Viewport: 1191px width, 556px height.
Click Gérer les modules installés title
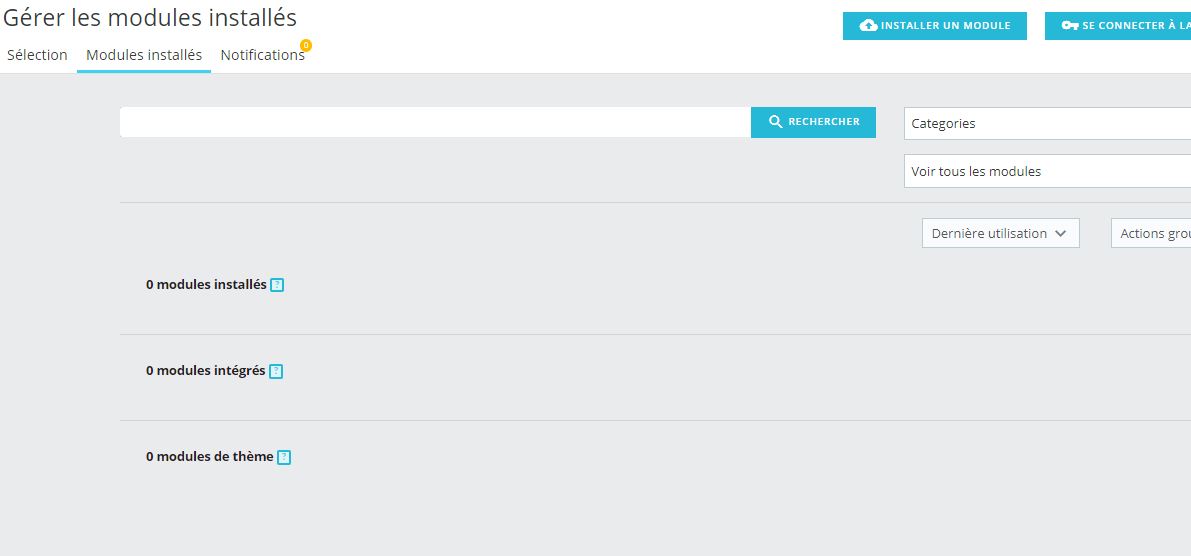click(x=150, y=18)
